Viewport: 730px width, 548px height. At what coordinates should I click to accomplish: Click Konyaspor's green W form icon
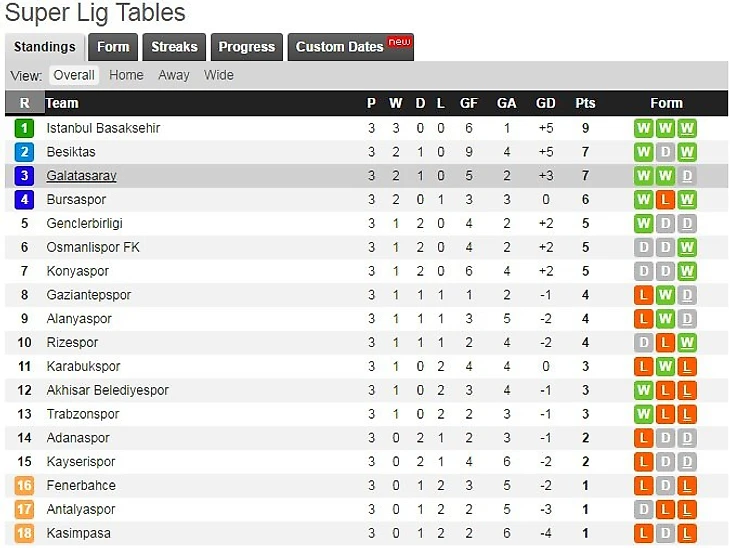coord(687,271)
